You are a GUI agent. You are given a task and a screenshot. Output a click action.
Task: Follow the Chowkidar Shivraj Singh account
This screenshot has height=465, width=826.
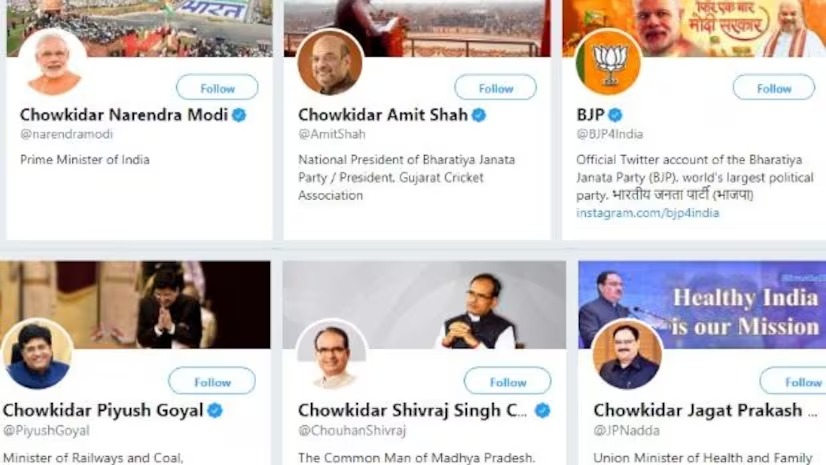click(x=507, y=381)
